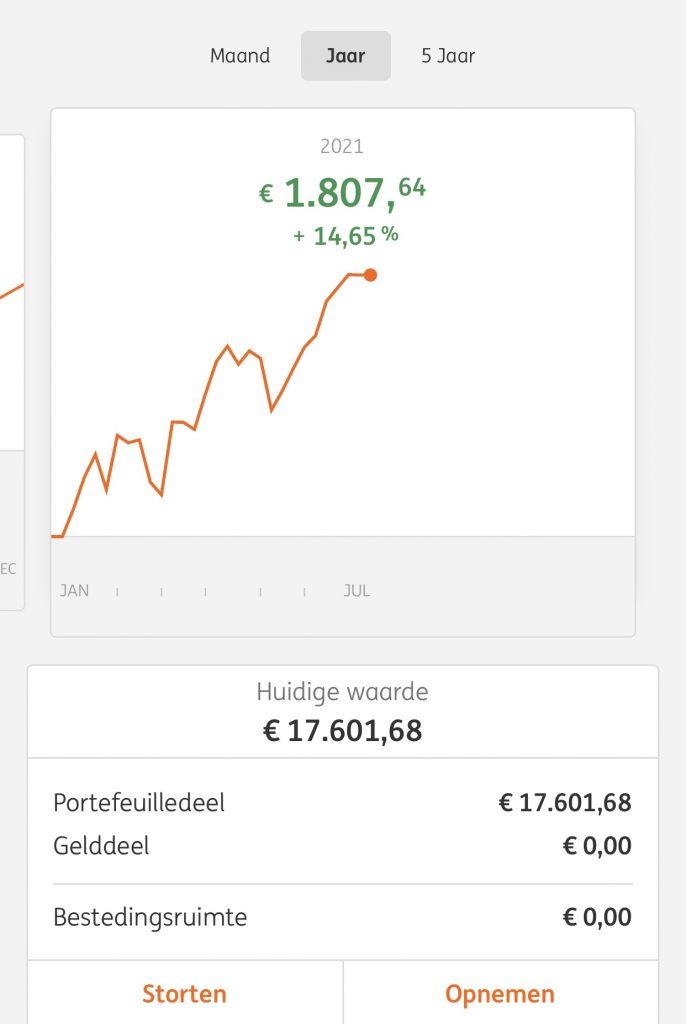The image size is (686, 1024).
Task: Click the Huidige waarde heading
Action: point(342,692)
